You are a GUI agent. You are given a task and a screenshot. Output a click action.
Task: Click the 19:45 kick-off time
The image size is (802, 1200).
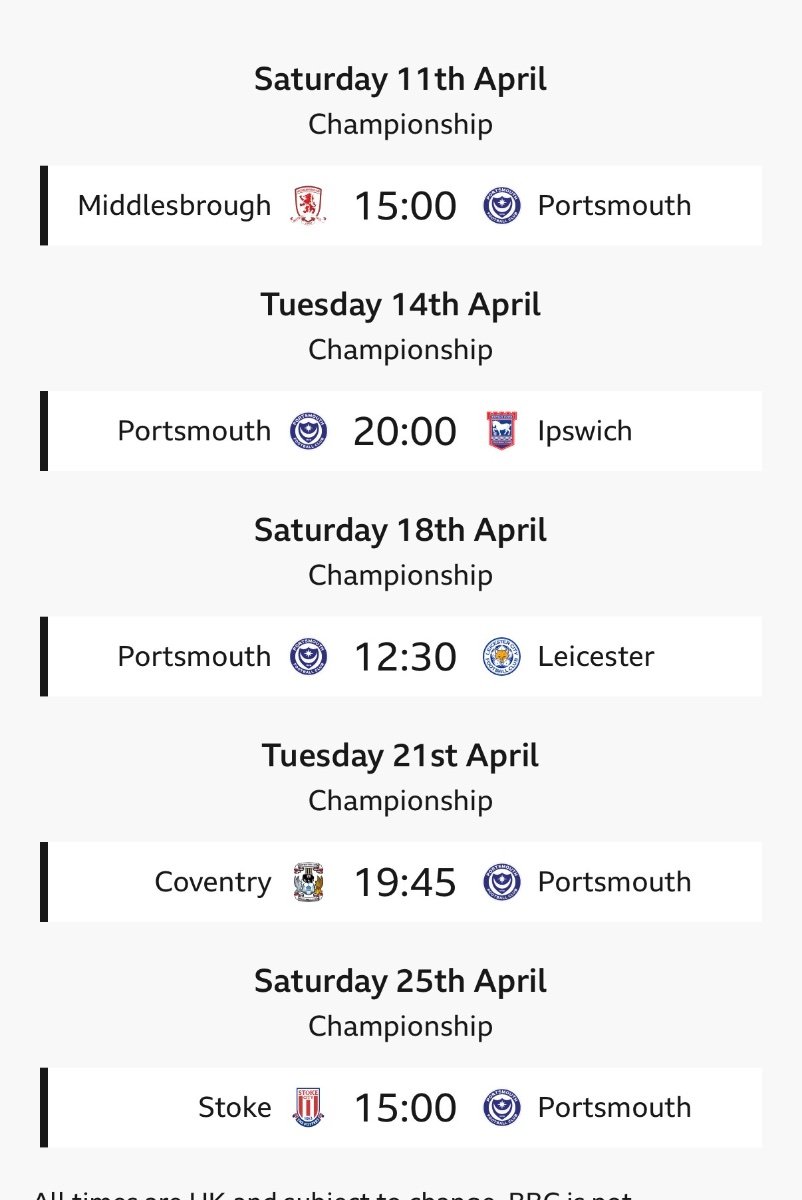click(x=405, y=882)
